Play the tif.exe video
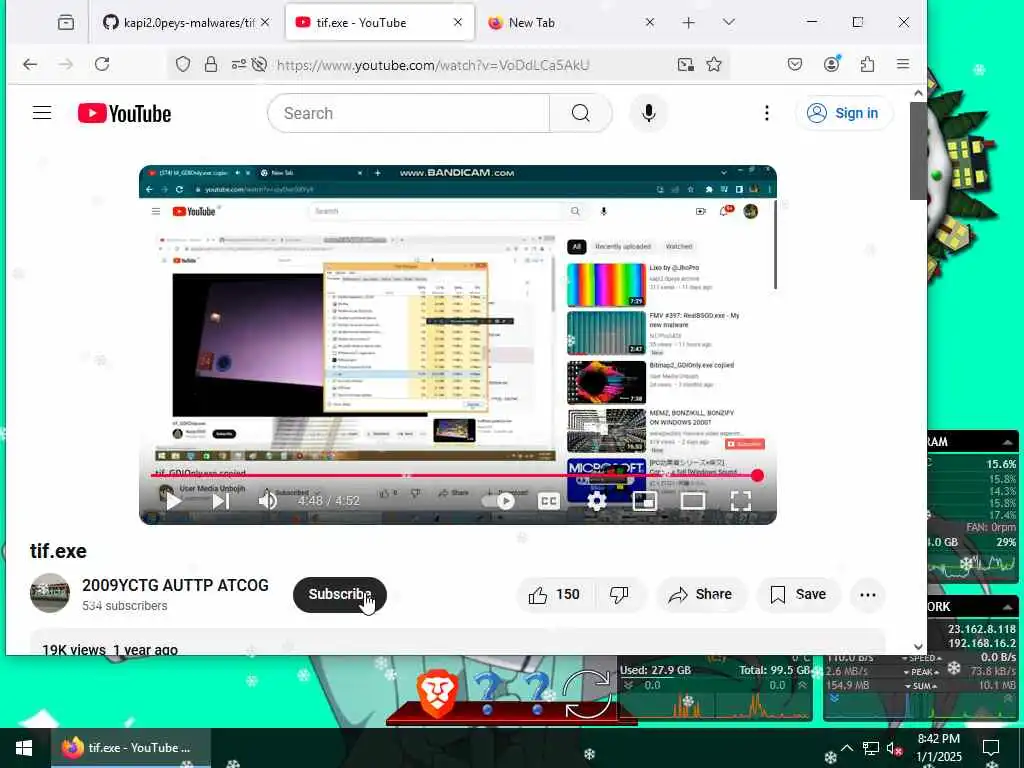Viewport: 1024px width, 768px height. pyautogui.click(x=173, y=502)
